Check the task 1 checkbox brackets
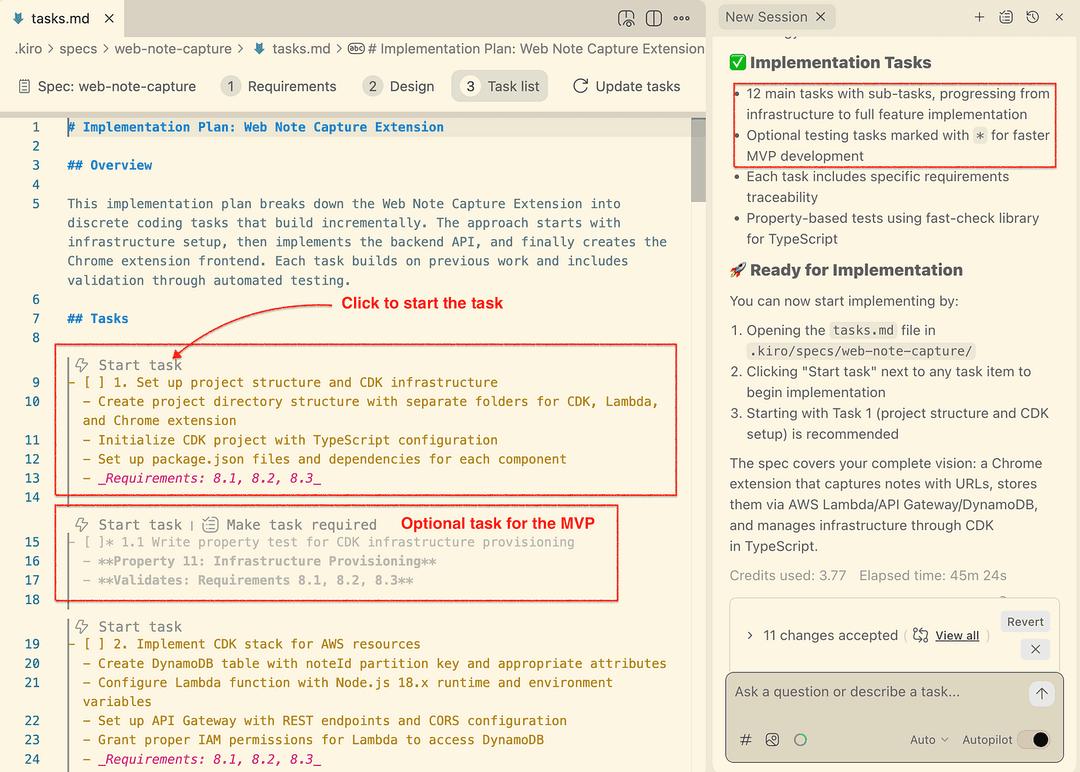This screenshot has height=772, width=1080. coord(94,382)
